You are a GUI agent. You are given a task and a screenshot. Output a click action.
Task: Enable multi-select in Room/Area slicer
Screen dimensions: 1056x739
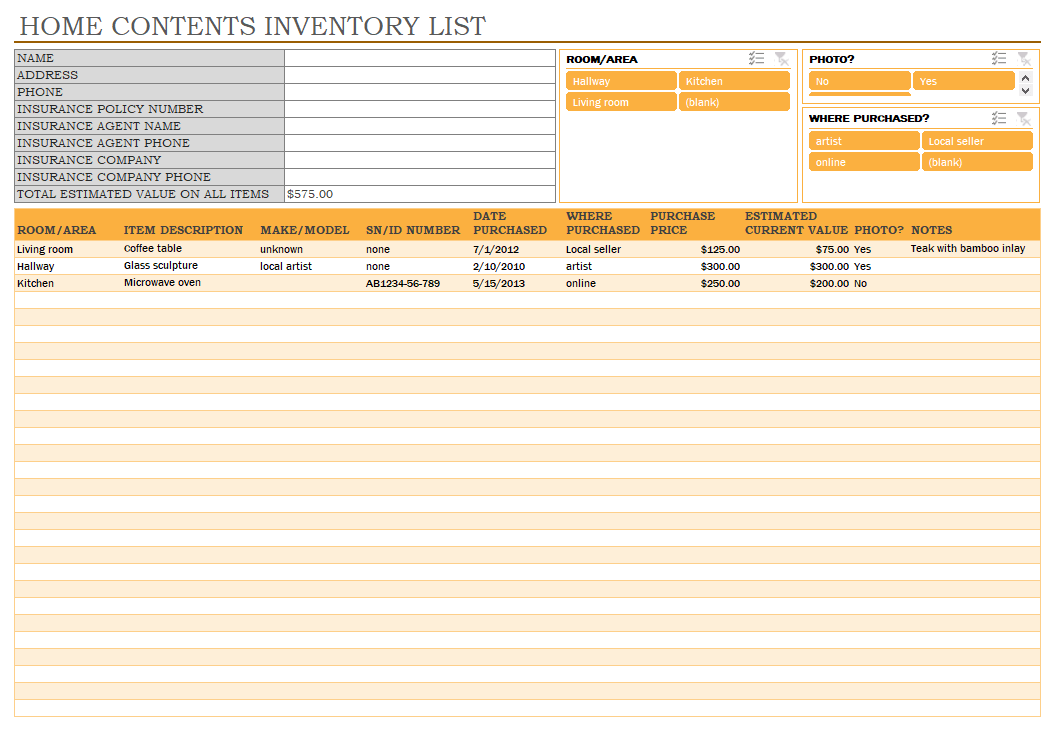click(757, 59)
